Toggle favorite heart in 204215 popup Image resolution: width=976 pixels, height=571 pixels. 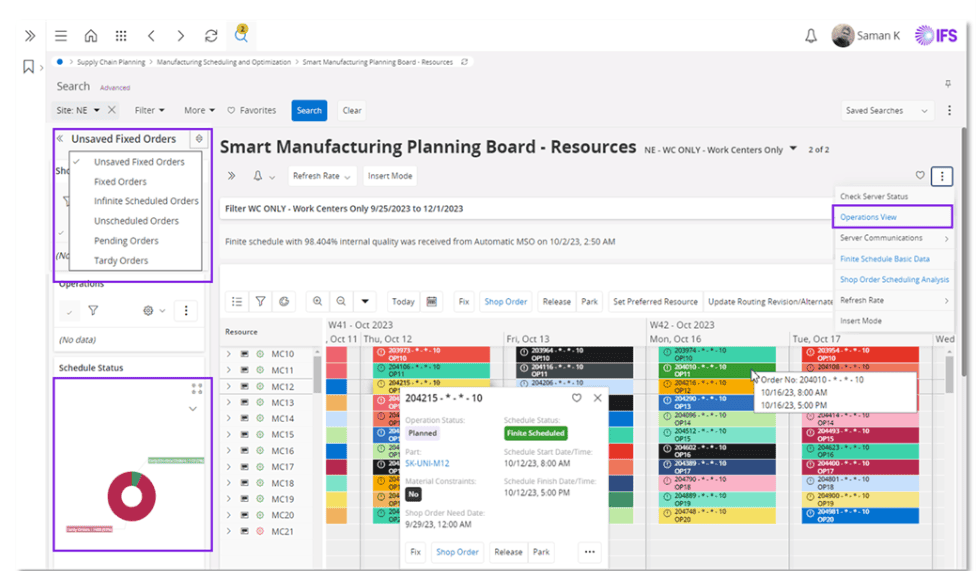point(577,398)
